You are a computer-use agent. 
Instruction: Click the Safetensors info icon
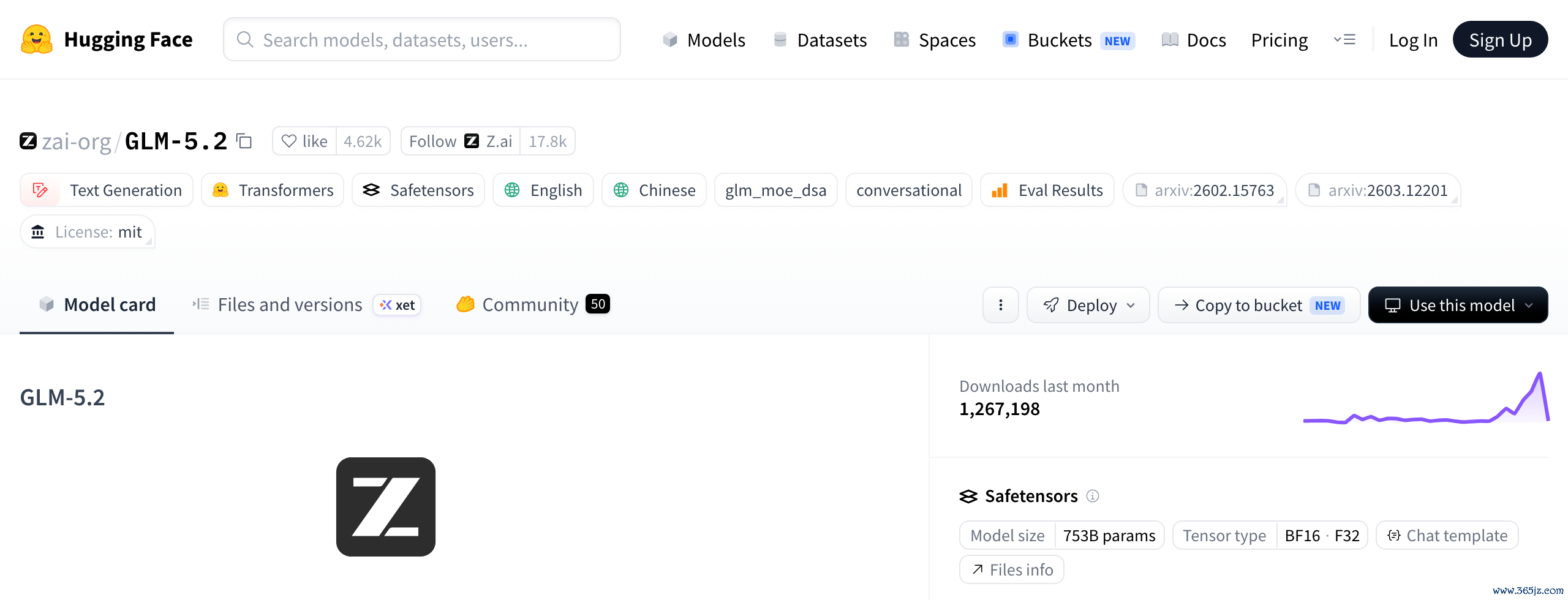tap(1093, 496)
